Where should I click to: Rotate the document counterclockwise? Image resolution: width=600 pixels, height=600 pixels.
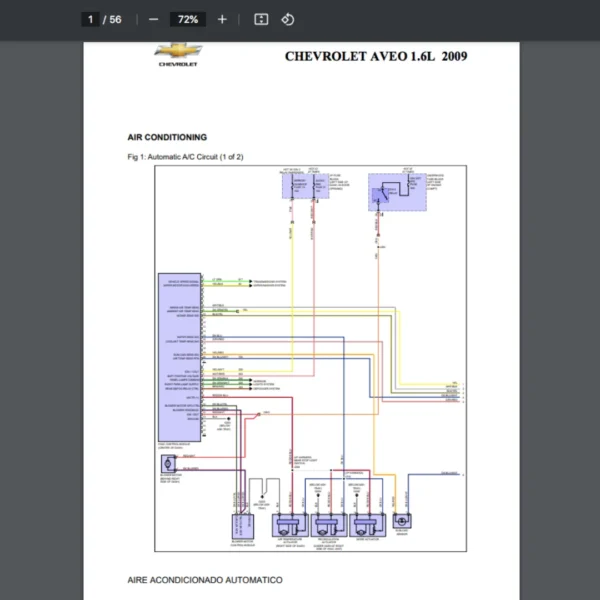[x=288, y=20]
